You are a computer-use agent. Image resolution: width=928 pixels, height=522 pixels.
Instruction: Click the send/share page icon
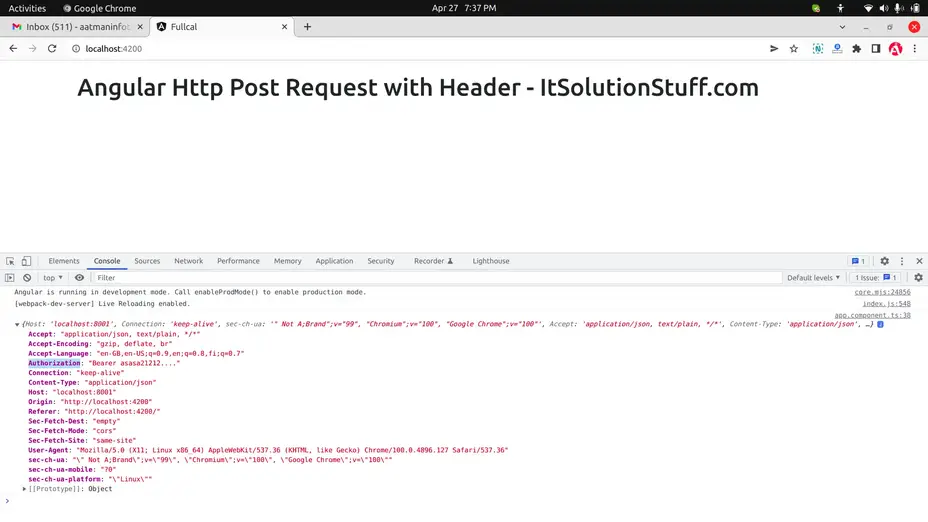(x=774, y=49)
